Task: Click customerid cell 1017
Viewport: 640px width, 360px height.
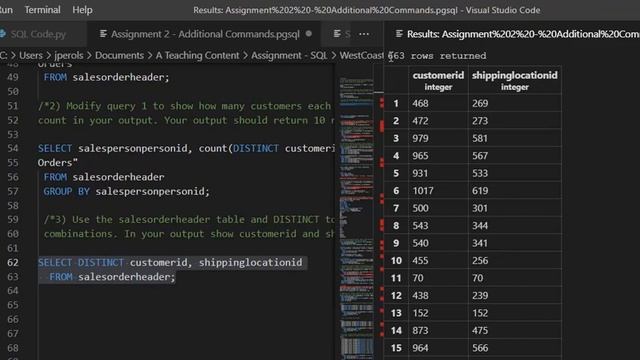Action: 438,191
